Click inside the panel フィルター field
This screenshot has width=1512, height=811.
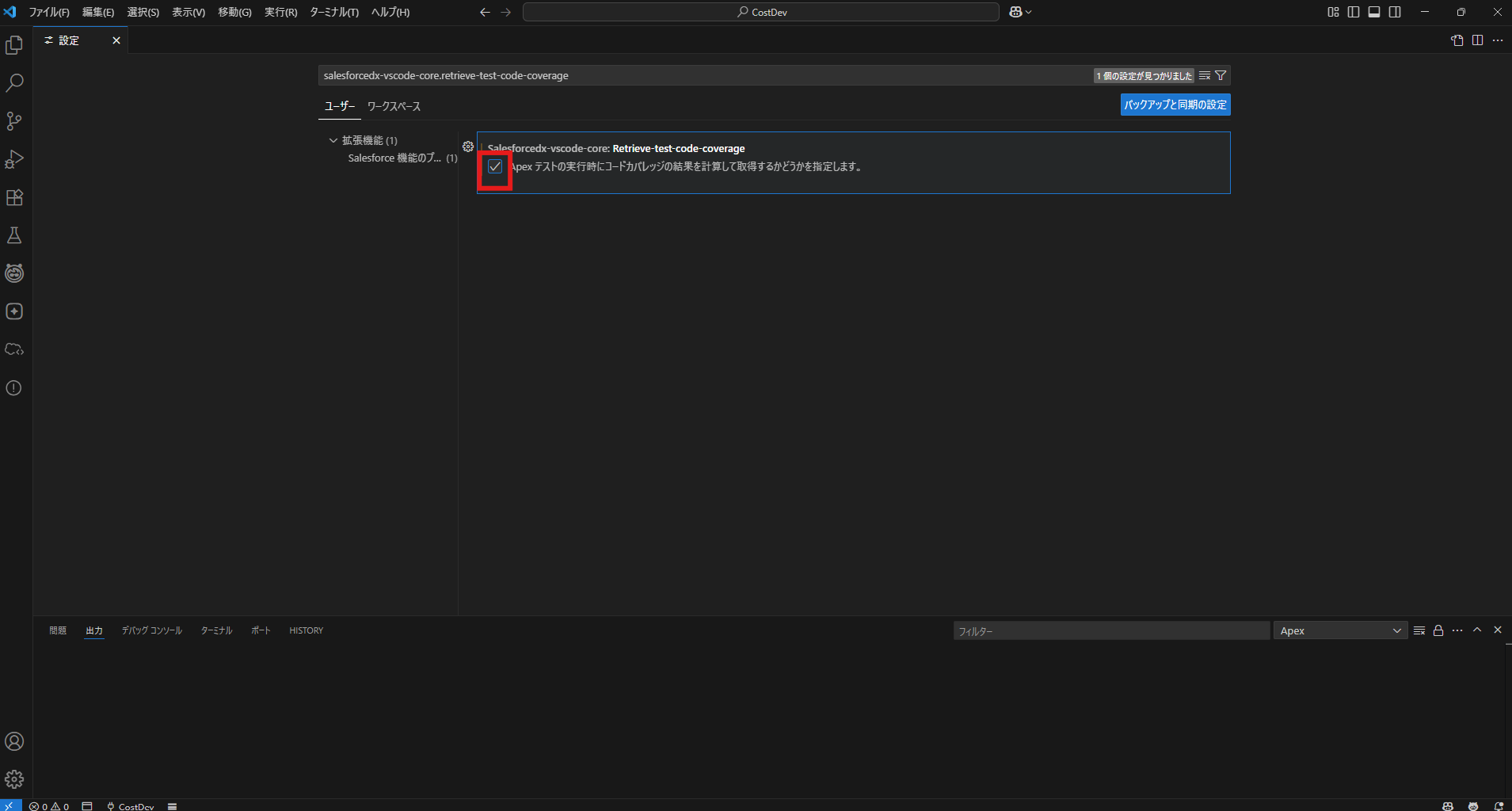(1109, 630)
